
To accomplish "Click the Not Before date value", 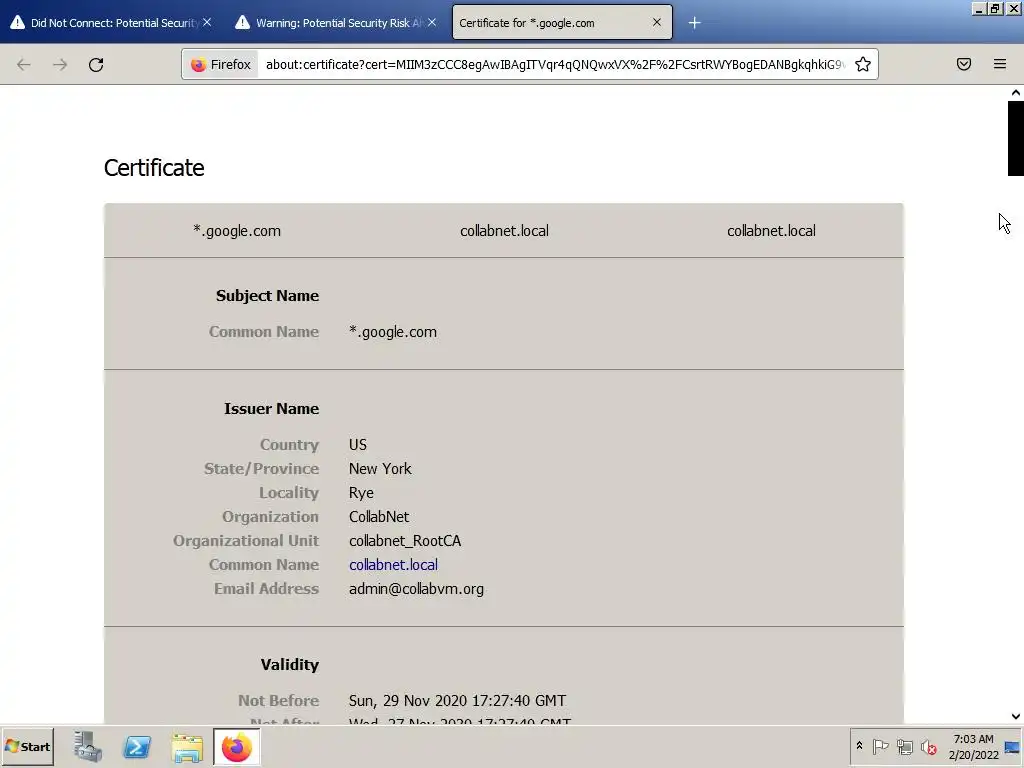I will pyautogui.click(x=457, y=701).
